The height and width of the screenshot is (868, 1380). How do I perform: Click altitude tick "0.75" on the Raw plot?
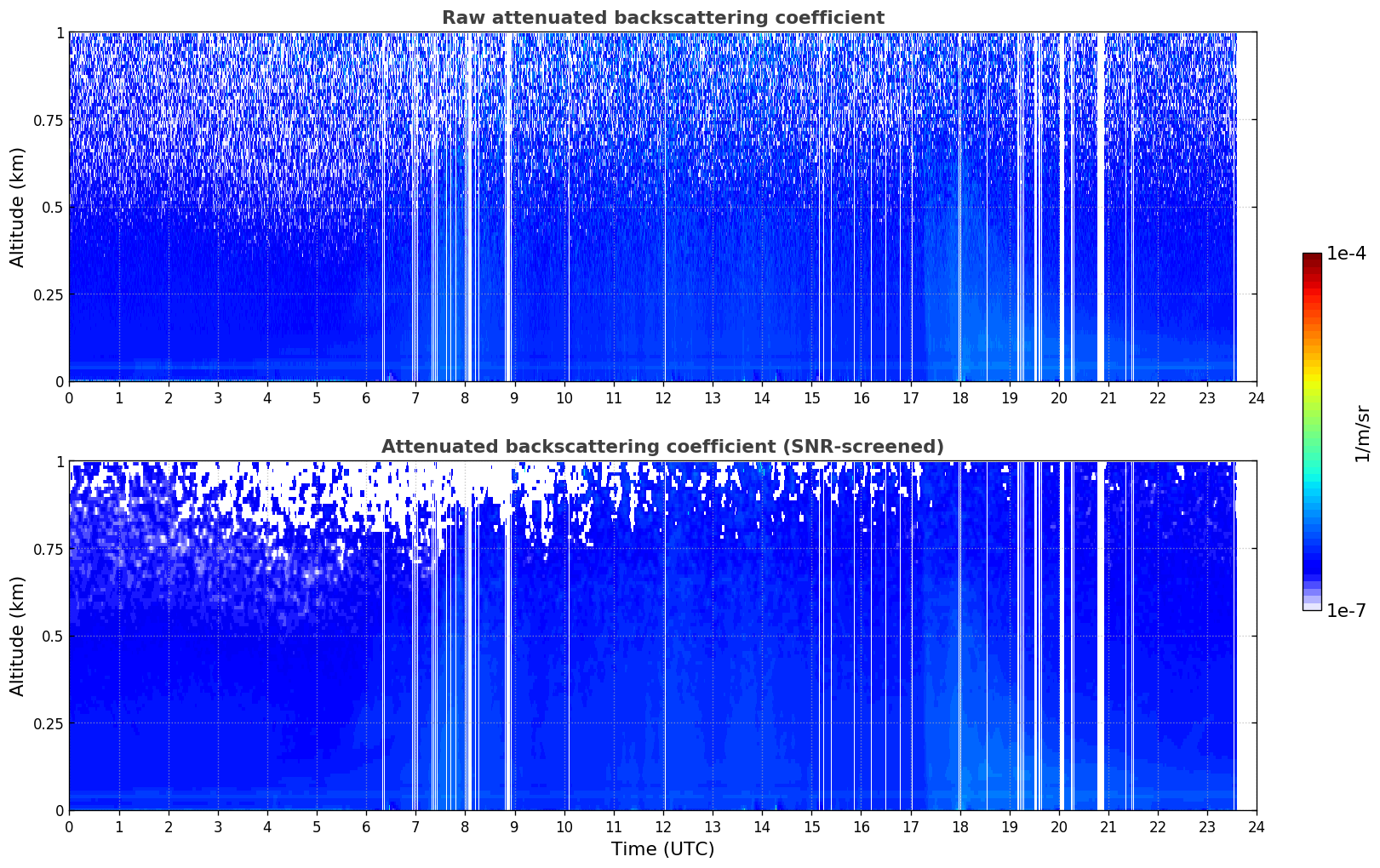50,120
